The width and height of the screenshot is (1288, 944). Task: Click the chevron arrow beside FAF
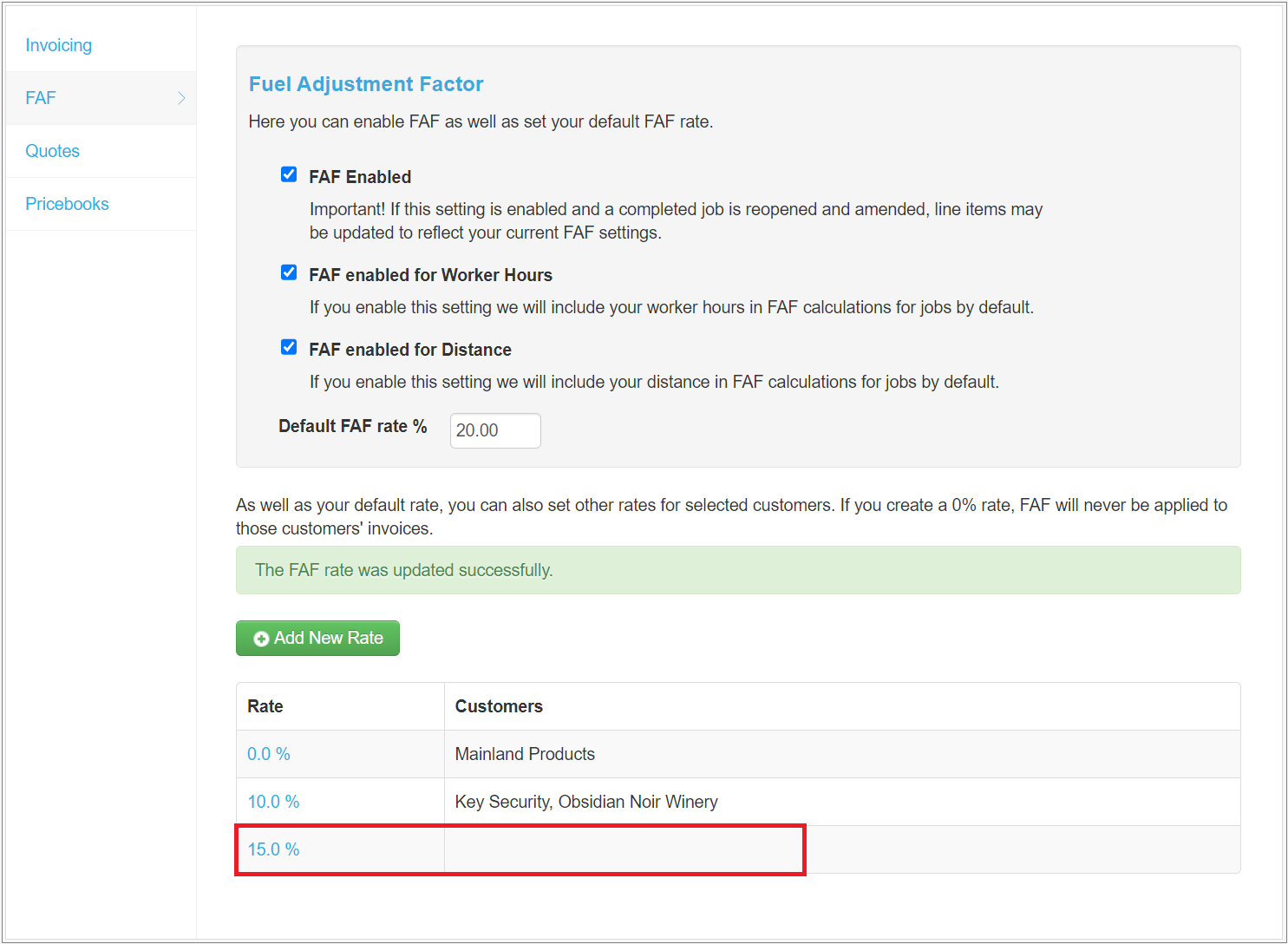(181, 98)
